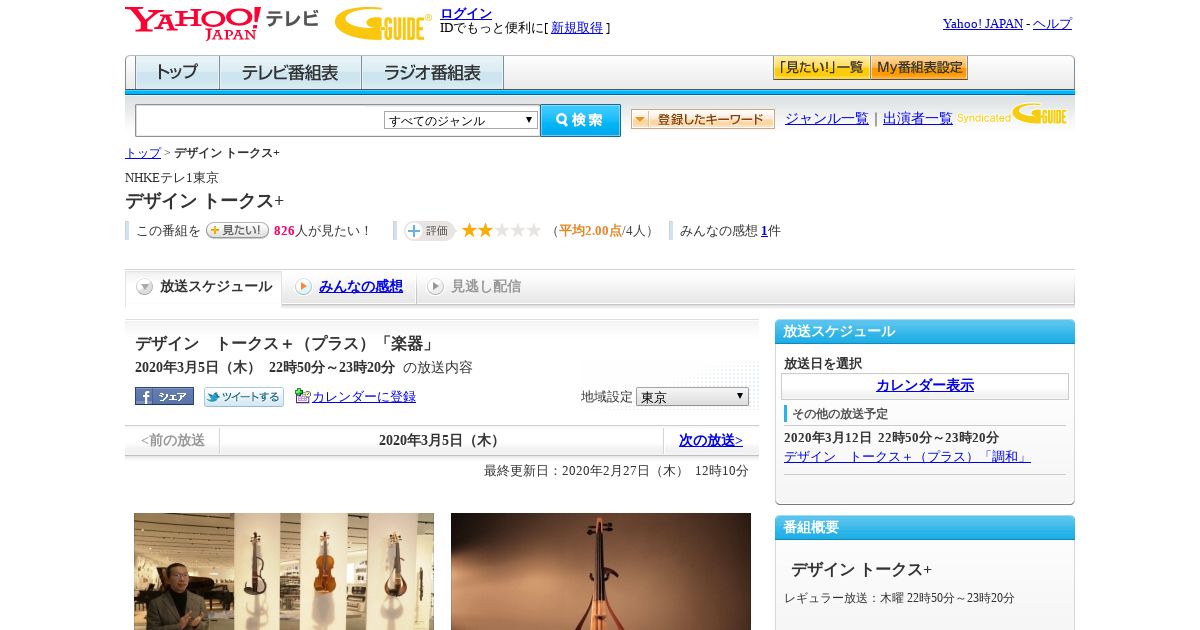The height and width of the screenshot is (630, 1200).
Task: Click the レギュラー放送 schedule text
Action: pos(899,598)
